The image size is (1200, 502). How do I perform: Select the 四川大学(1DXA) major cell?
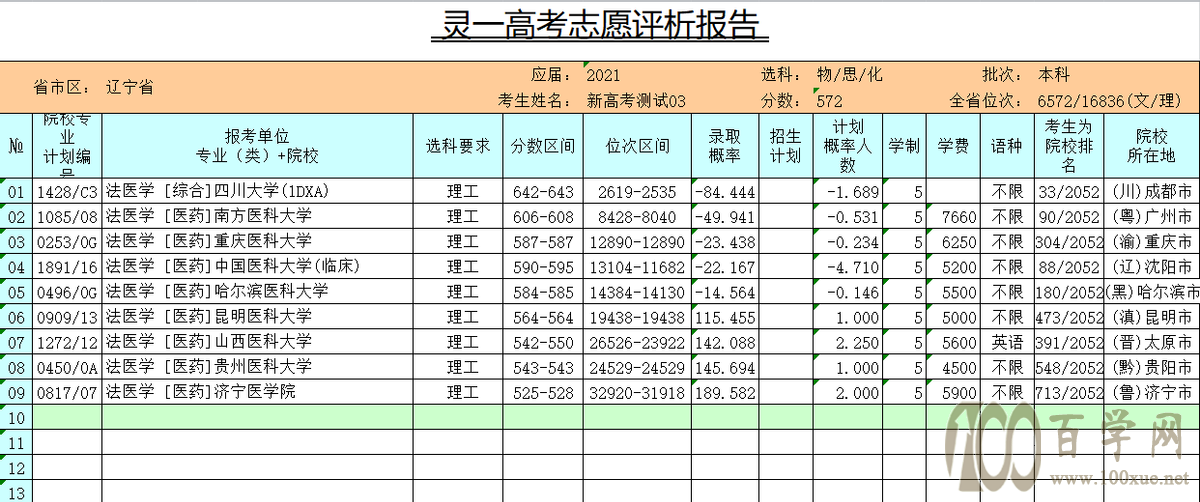click(x=258, y=191)
